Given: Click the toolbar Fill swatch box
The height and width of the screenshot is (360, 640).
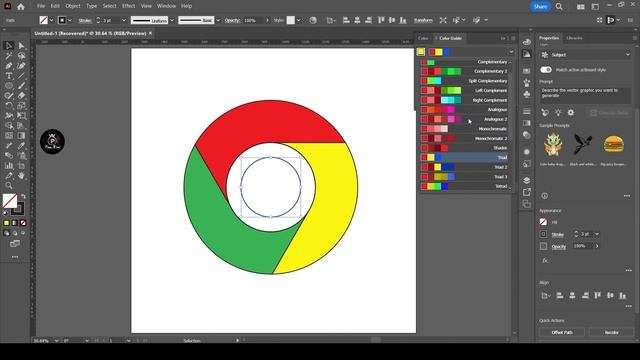Looking at the screenshot, I should pyautogui.click(x=10, y=201).
